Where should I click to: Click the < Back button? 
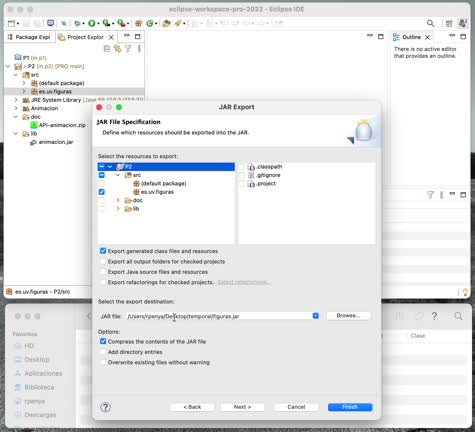pyautogui.click(x=192, y=407)
